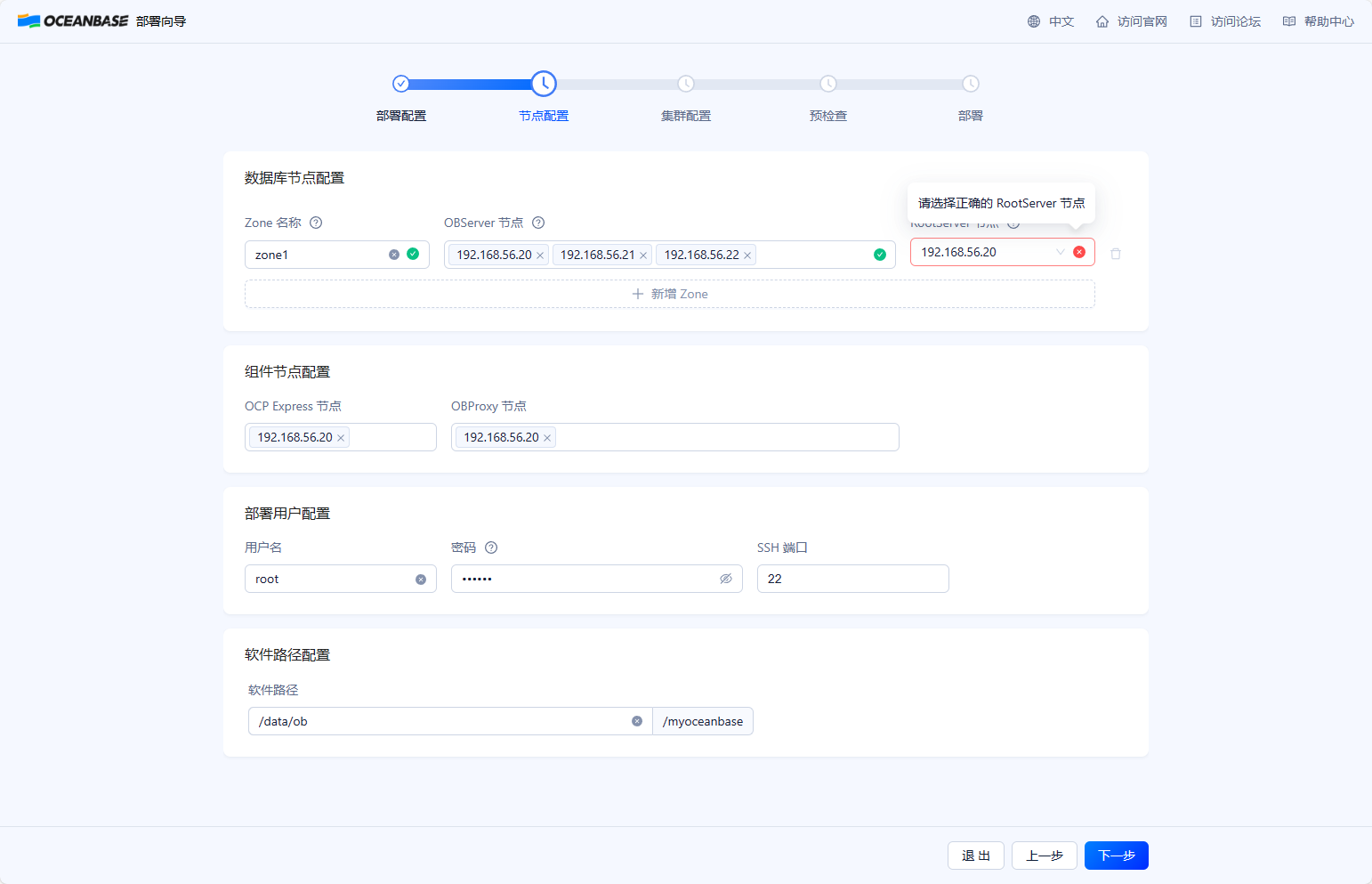
Task: Clear the /data/ob software path
Action: pyautogui.click(x=637, y=721)
